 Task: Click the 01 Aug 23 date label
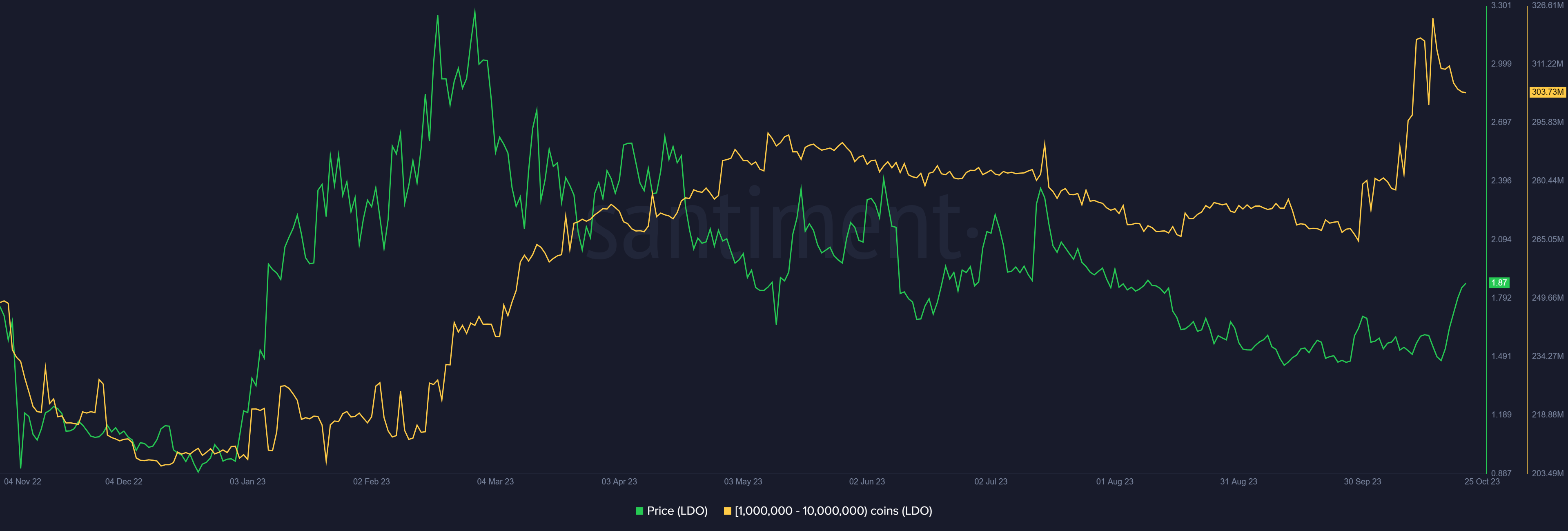tap(1114, 482)
